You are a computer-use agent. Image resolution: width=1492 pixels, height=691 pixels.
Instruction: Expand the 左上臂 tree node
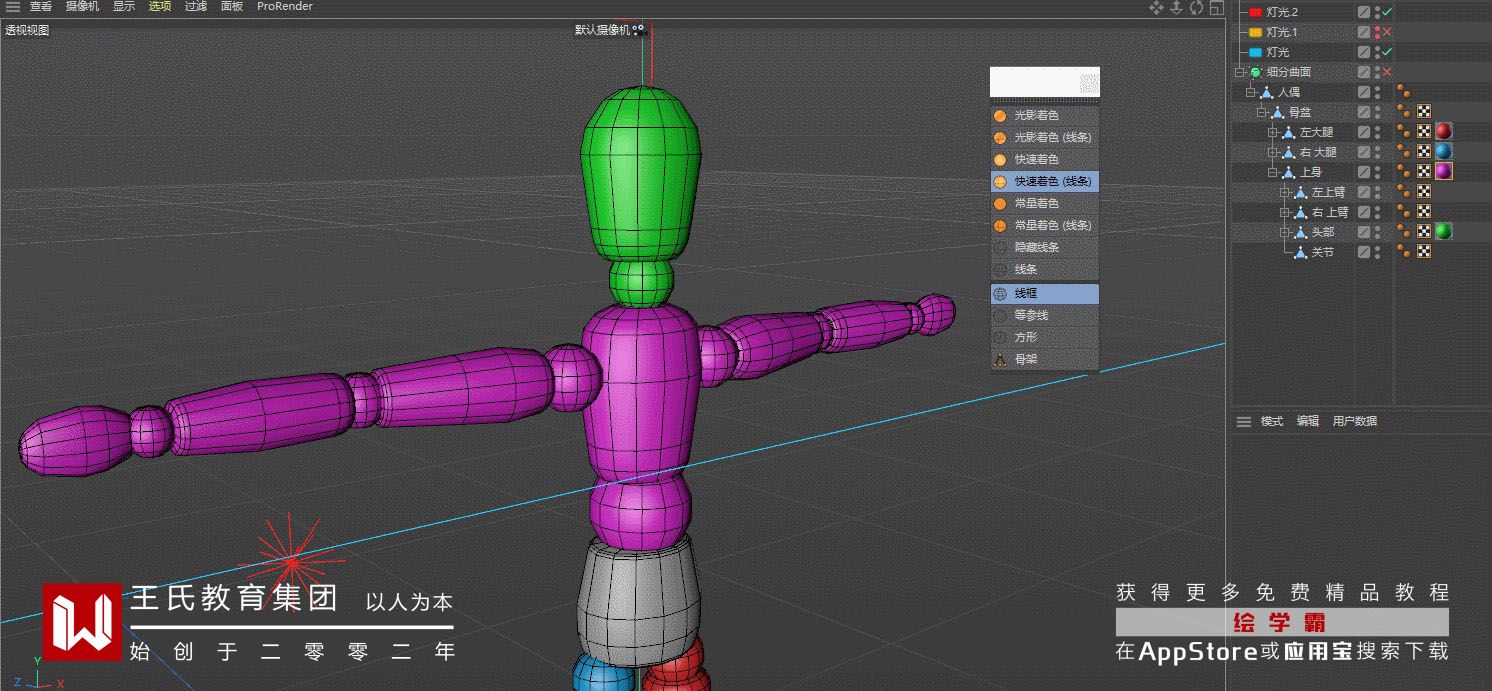pyautogui.click(x=1285, y=192)
